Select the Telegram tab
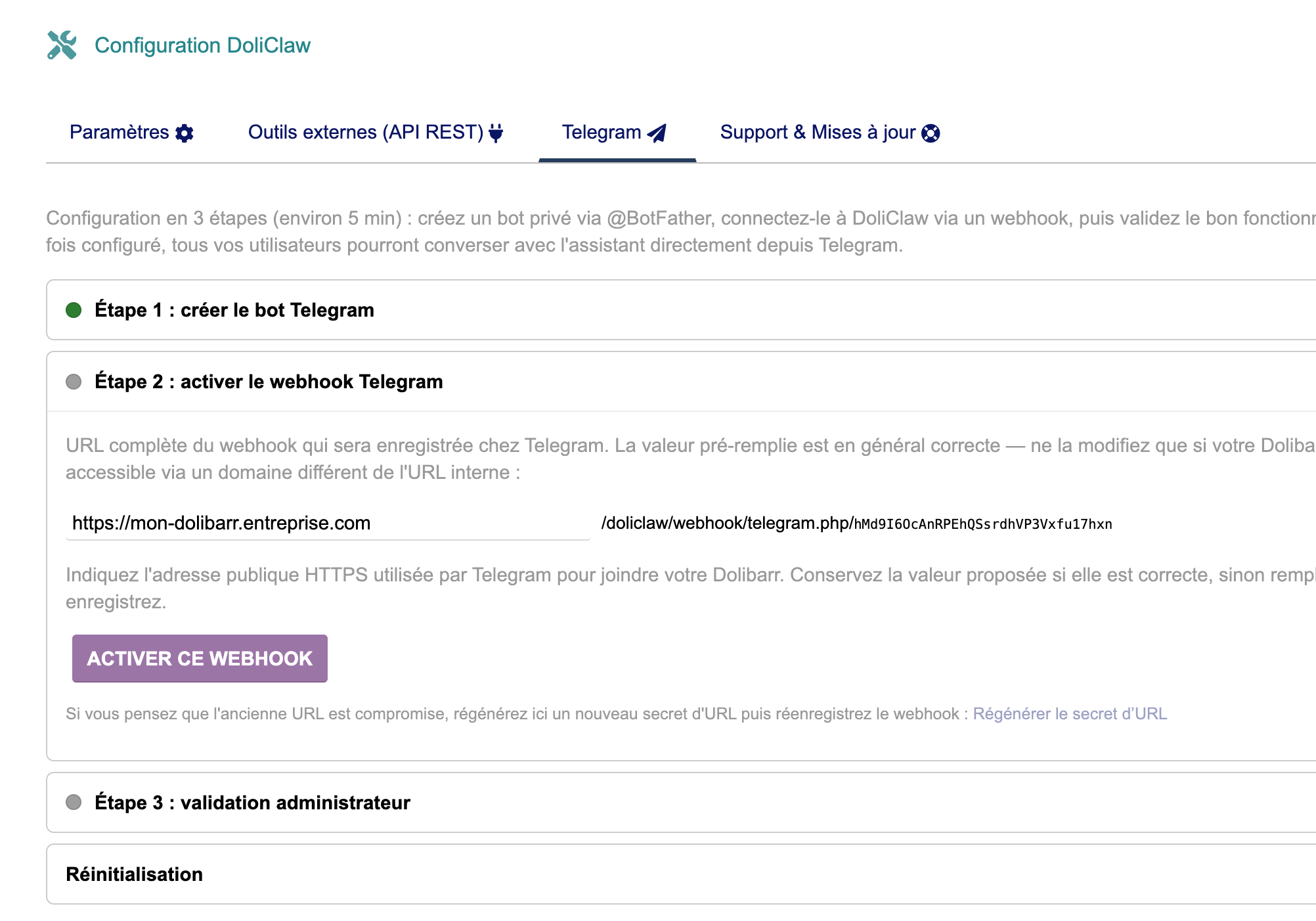The height and width of the screenshot is (921, 1316). pyautogui.click(x=602, y=133)
